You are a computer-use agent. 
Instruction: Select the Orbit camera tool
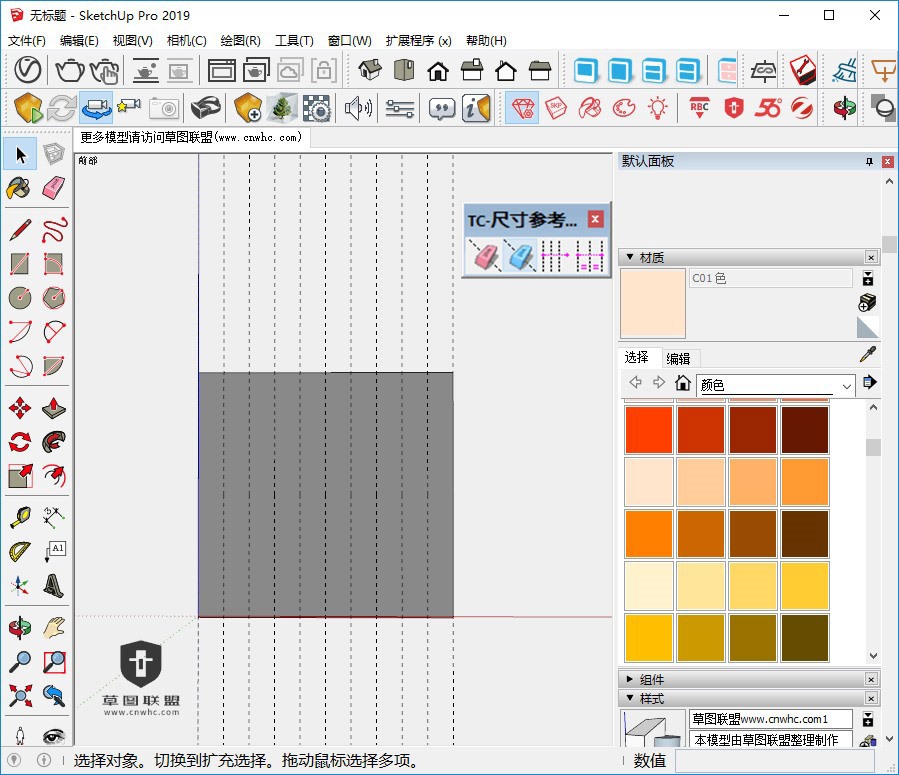click(x=19, y=628)
